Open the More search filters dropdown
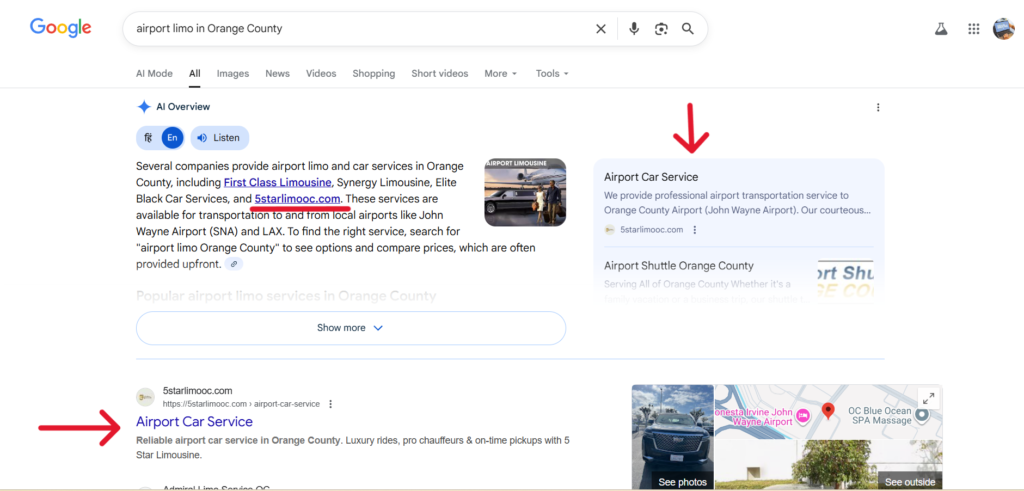Screen dimensions: 1024x491 coord(500,74)
